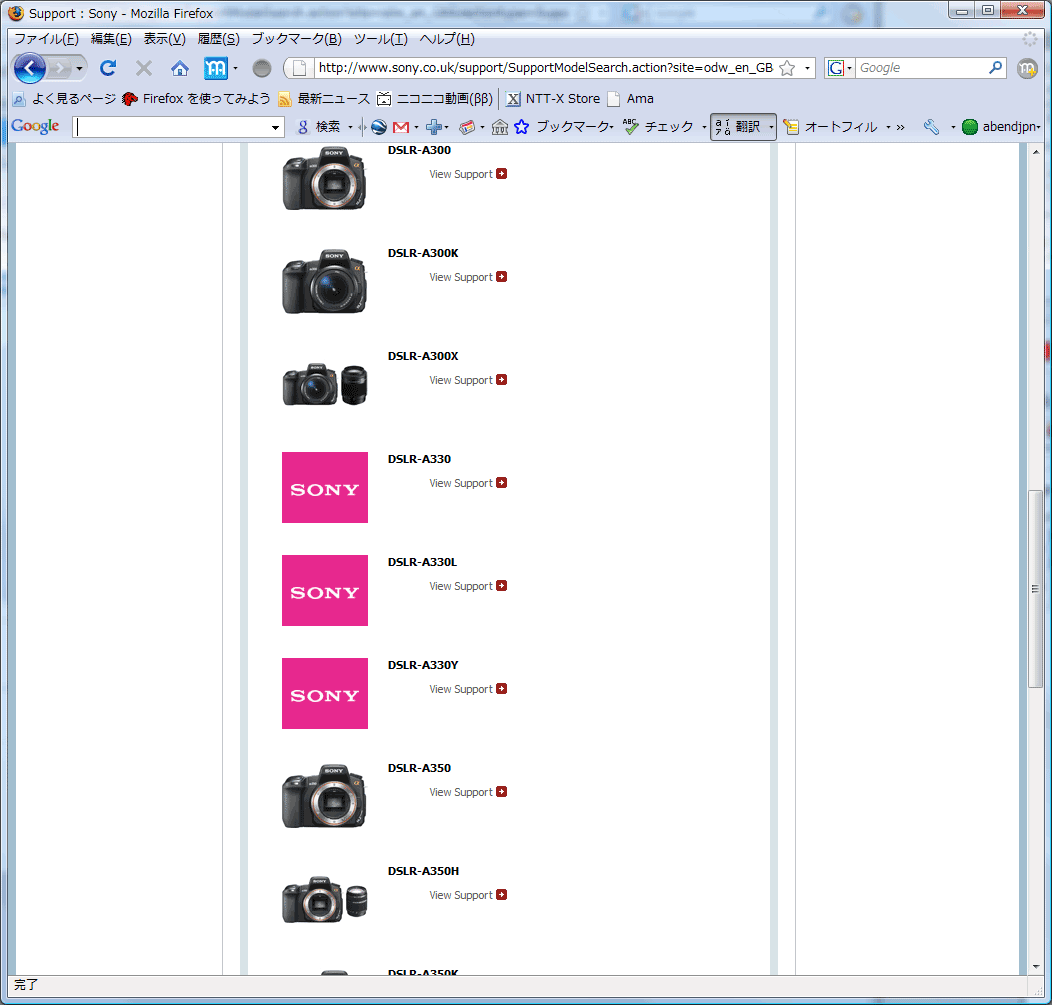Open the NTT-X Store bookmark

tap(553, 99)
